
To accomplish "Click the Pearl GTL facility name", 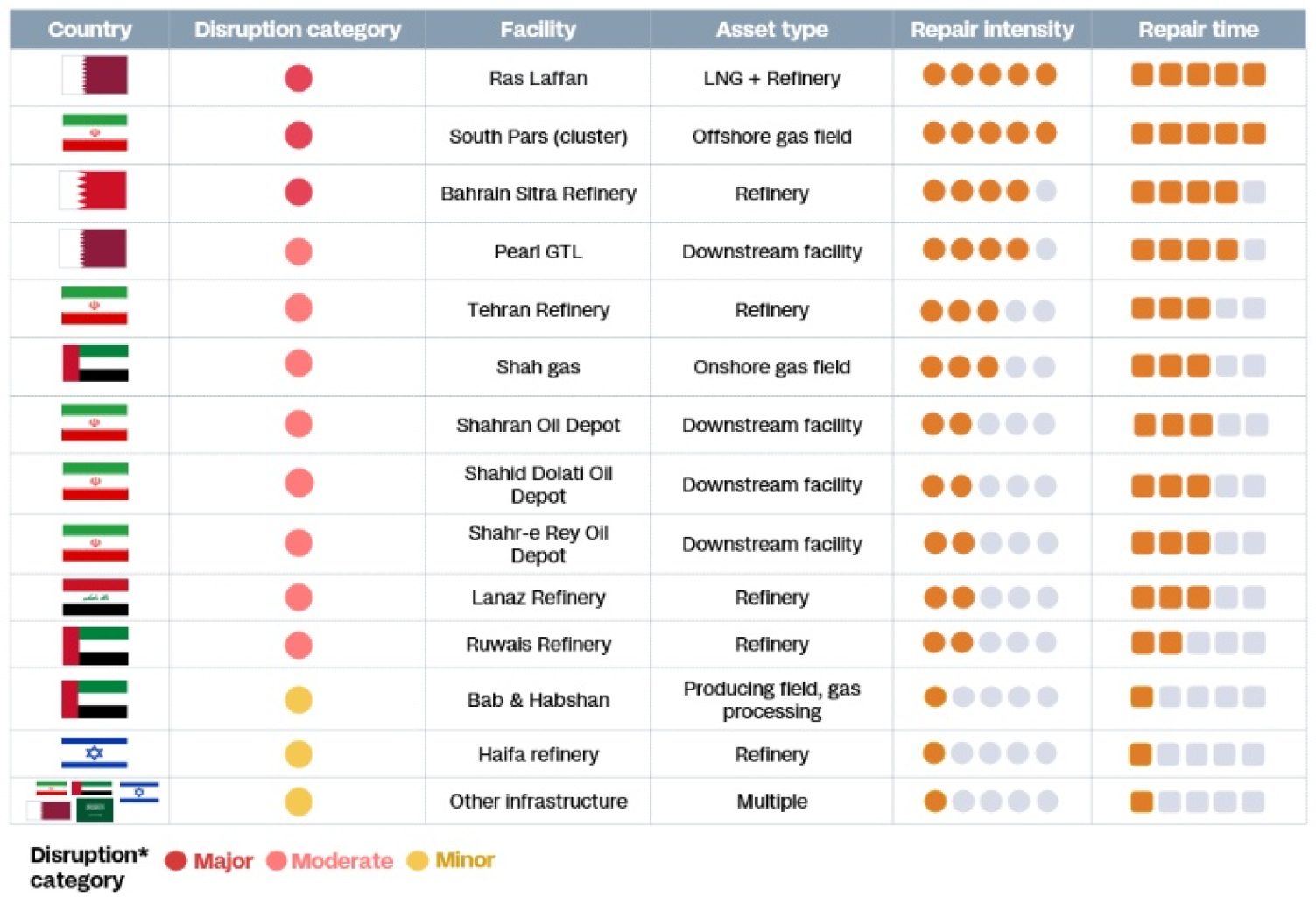I will pyautogui.click(x=538, y=252).
